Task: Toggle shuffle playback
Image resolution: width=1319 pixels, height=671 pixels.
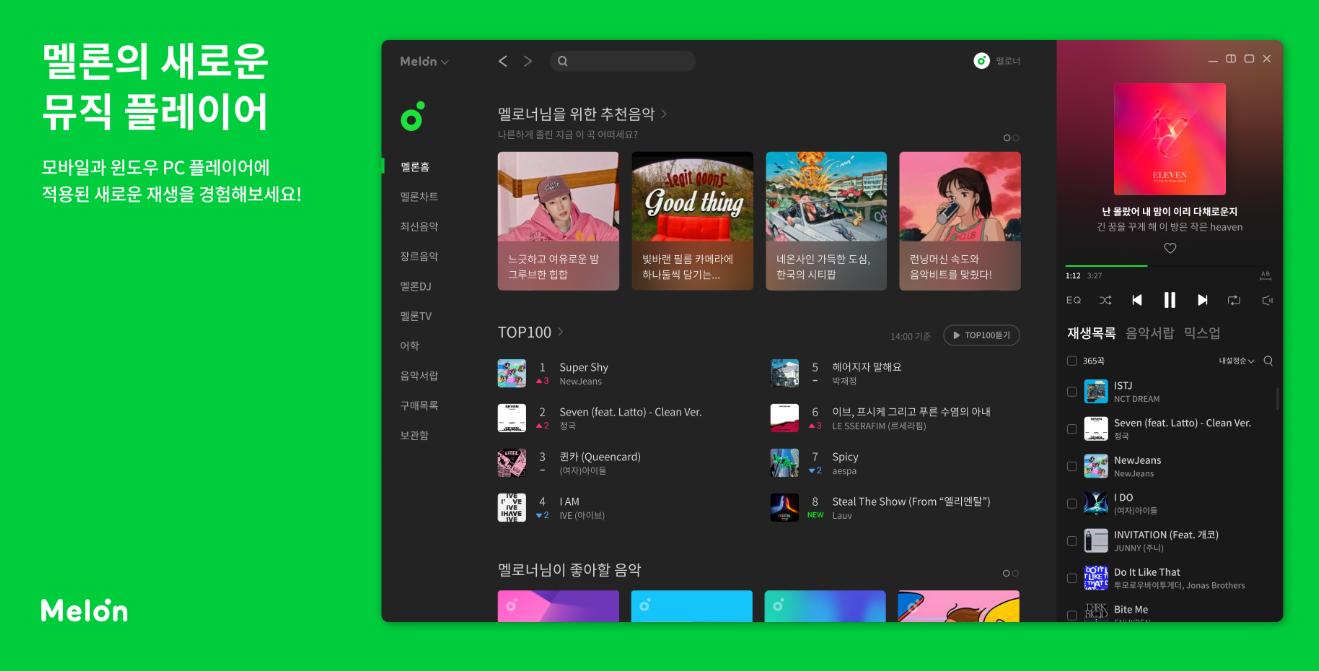Action: pyautogui.click(x=1105, y=300)
